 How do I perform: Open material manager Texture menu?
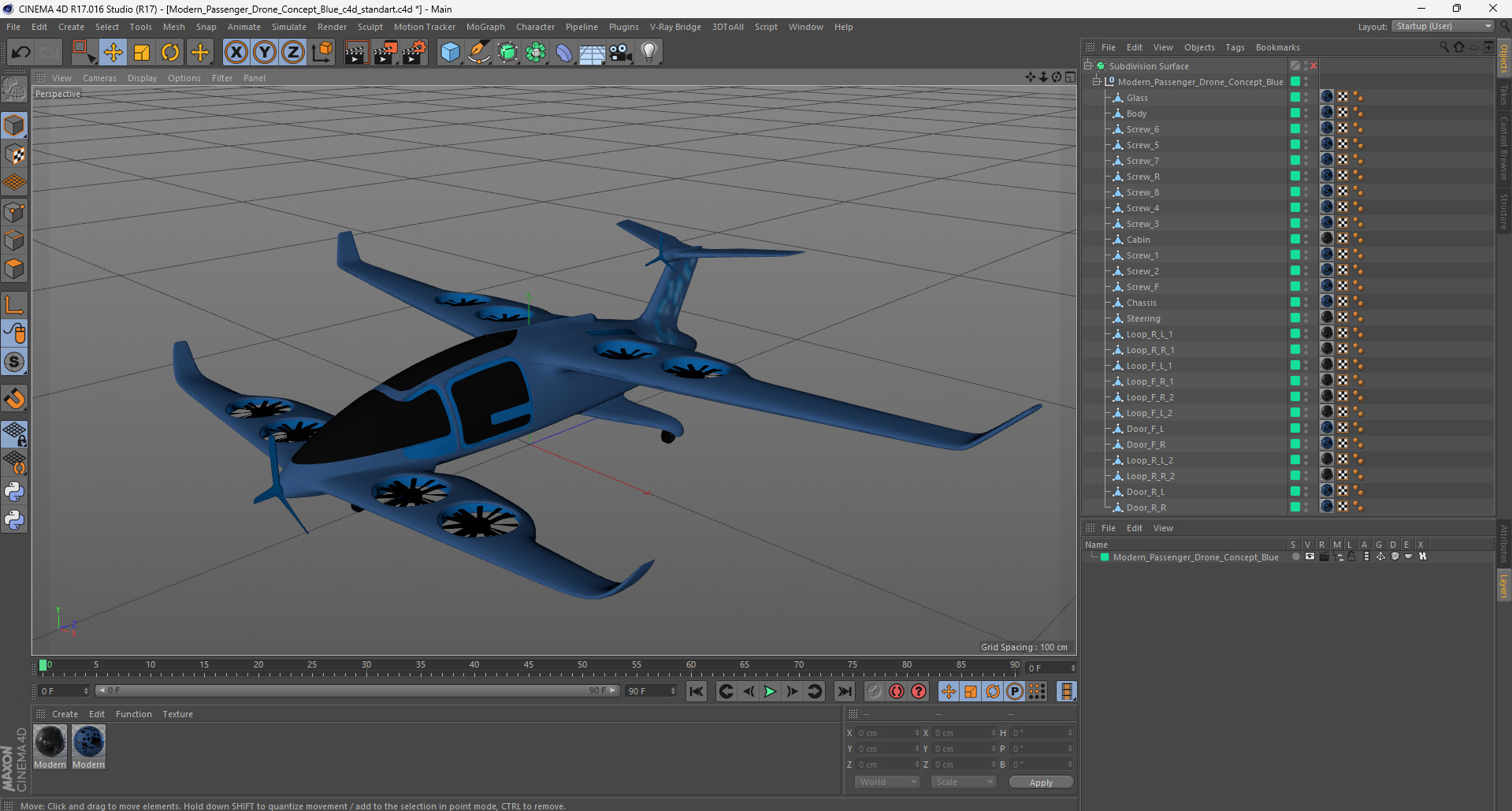pos(177,714)
